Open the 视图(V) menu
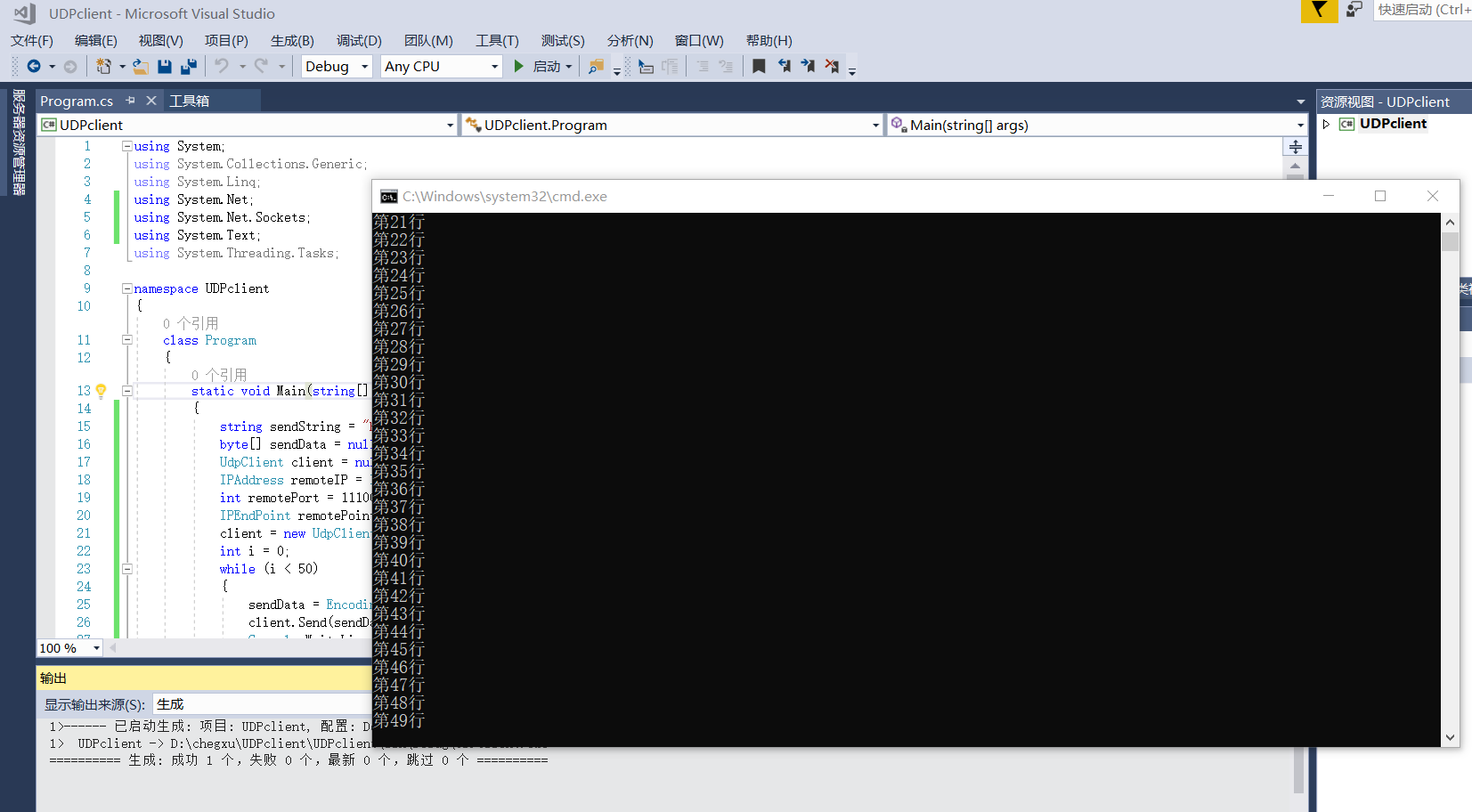The image size is (1472, 812). click(161, 40)
